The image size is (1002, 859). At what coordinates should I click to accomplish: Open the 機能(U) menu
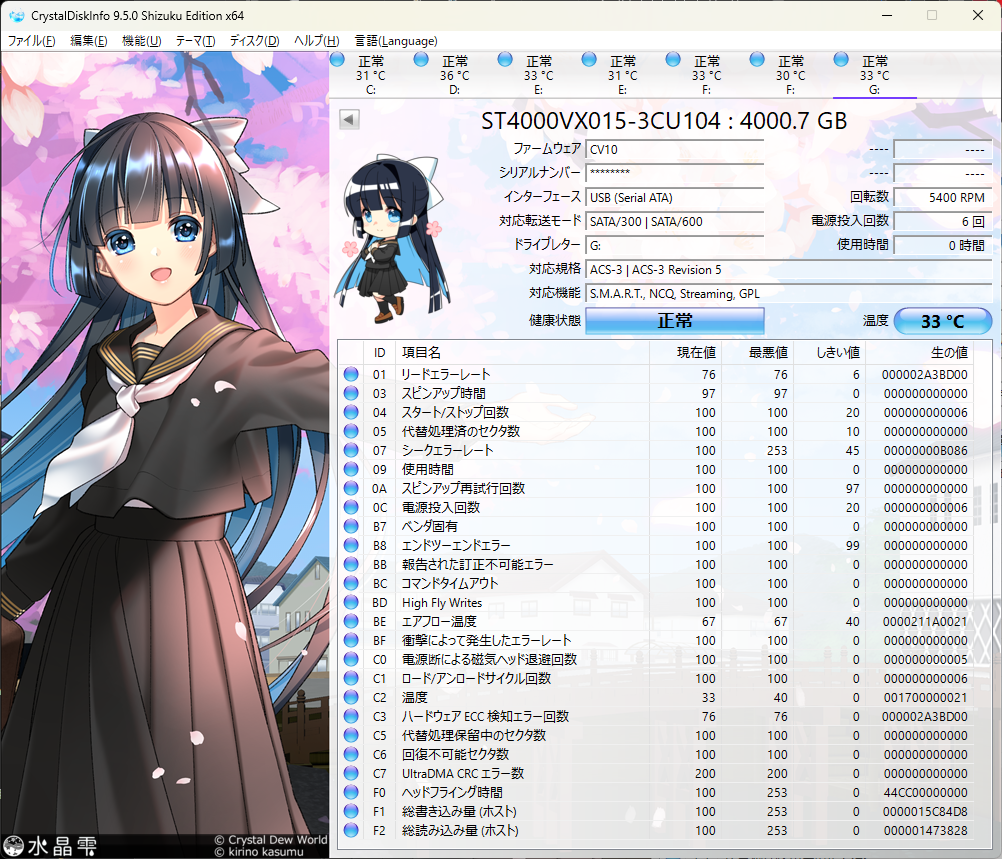click(141, 41)
